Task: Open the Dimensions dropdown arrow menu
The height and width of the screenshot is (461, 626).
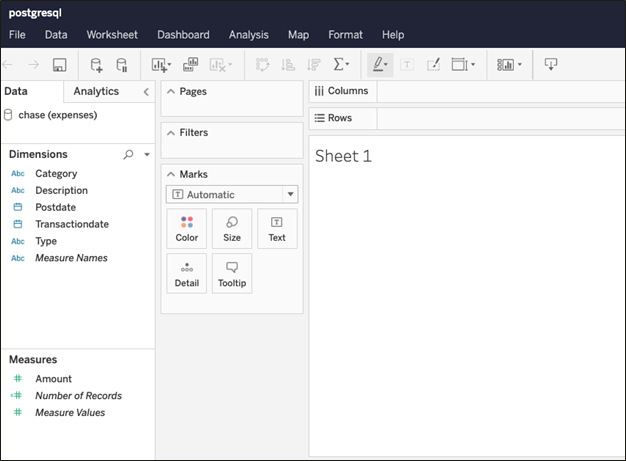Action: click(x=147, y=155)
